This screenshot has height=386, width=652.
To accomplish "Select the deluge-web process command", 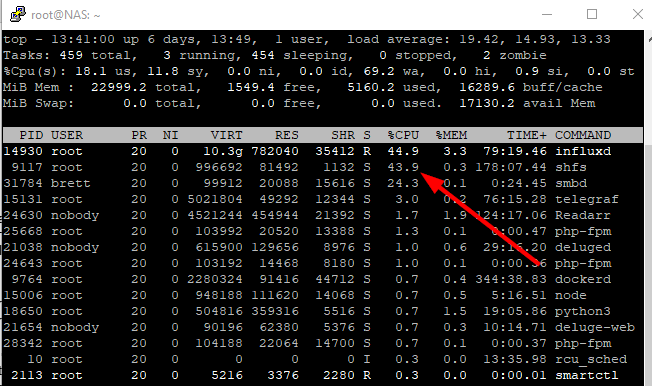I will [595, 327].
